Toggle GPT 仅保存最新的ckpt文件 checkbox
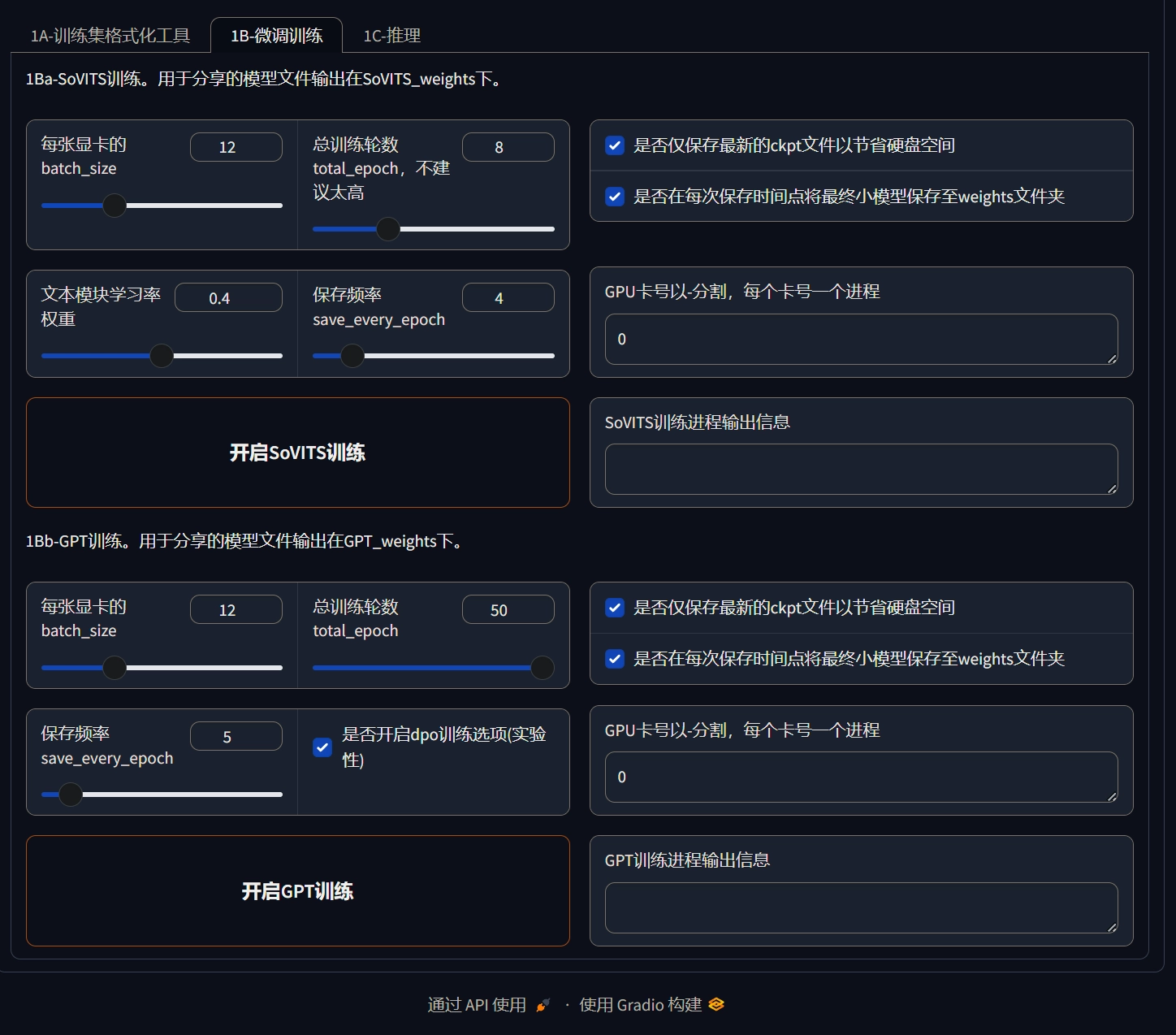The width and height of the screenshot is (1176, 1035). (615, 608)
